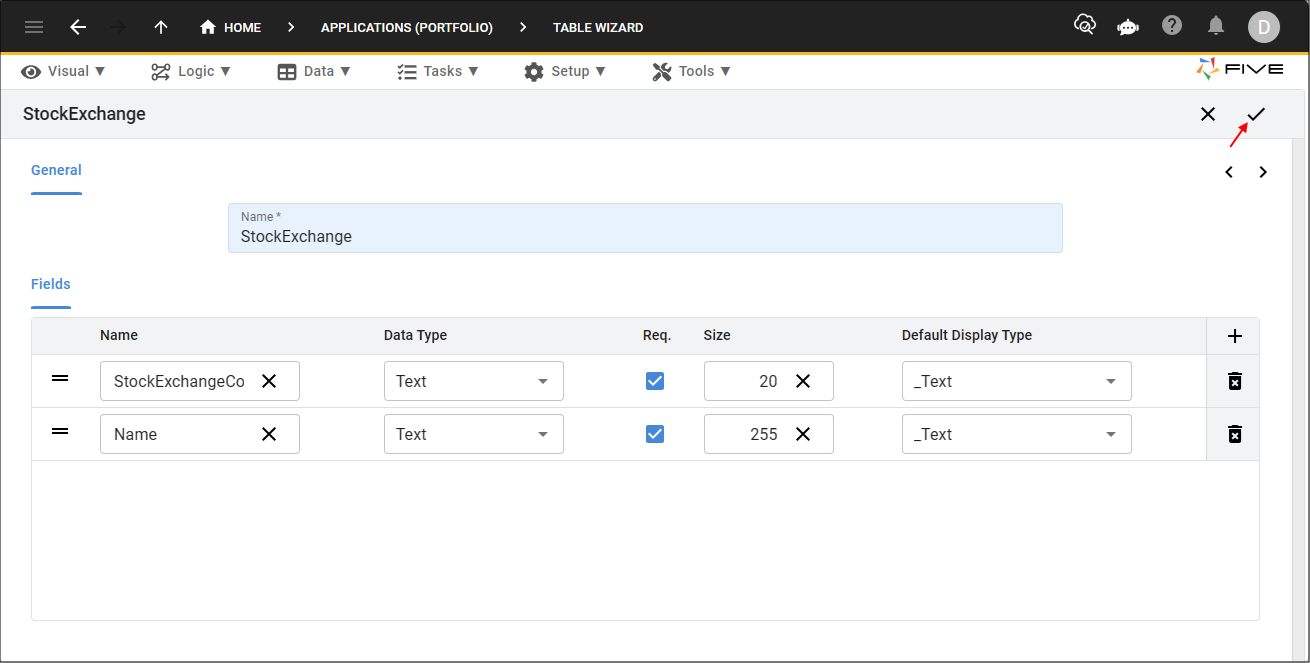Open Data Type dropdown for StockExchangeCo row
The image size is (1310, 663).
474,381
